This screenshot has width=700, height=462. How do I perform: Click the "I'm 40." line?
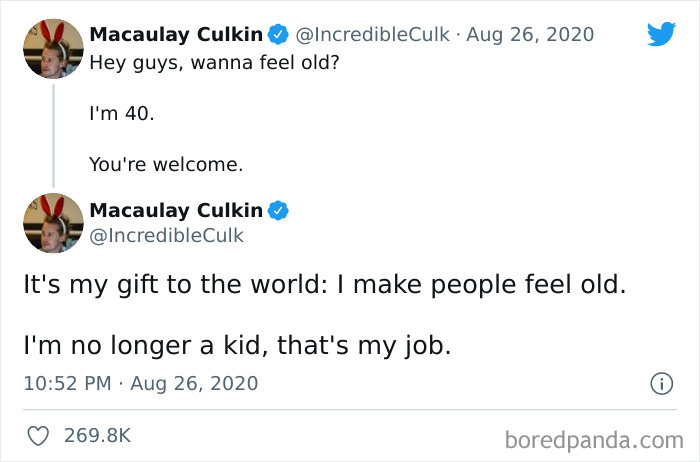(122, 113)
